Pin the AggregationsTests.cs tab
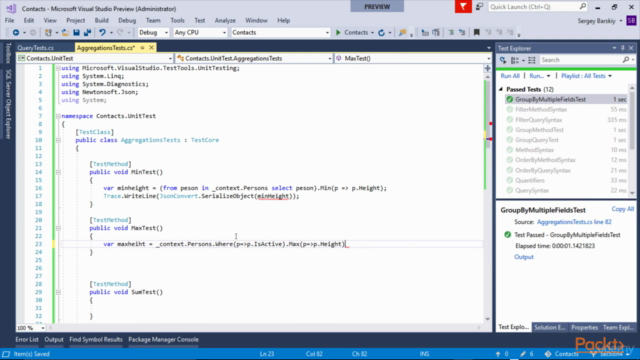 point(142,48)
